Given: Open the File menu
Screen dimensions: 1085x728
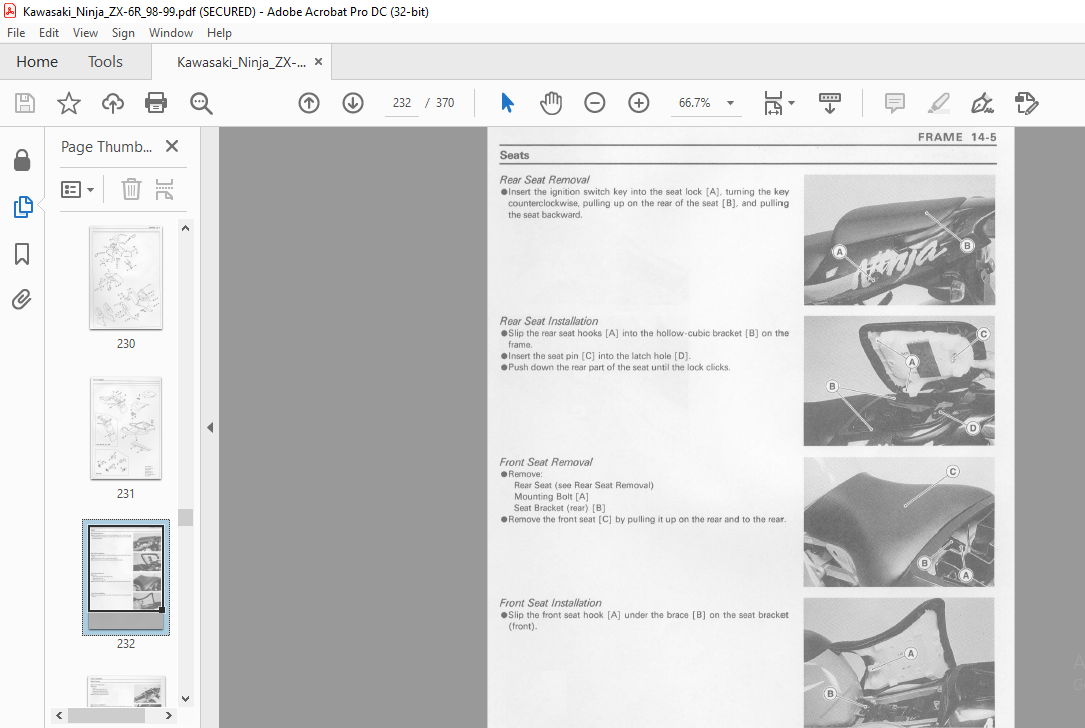Looking at the screenshot, I should coord(16,33).
